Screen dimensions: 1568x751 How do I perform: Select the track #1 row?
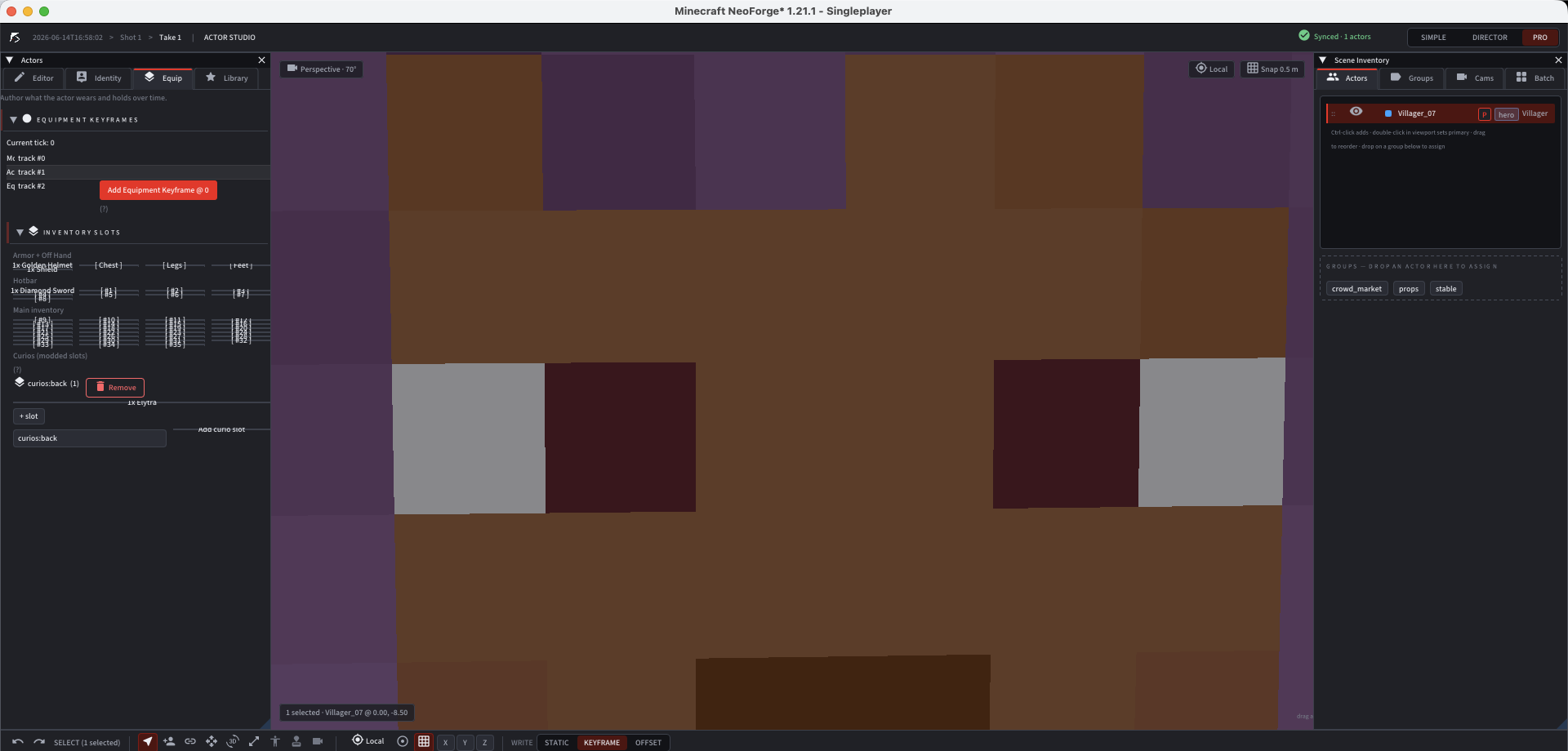[135, 172]
